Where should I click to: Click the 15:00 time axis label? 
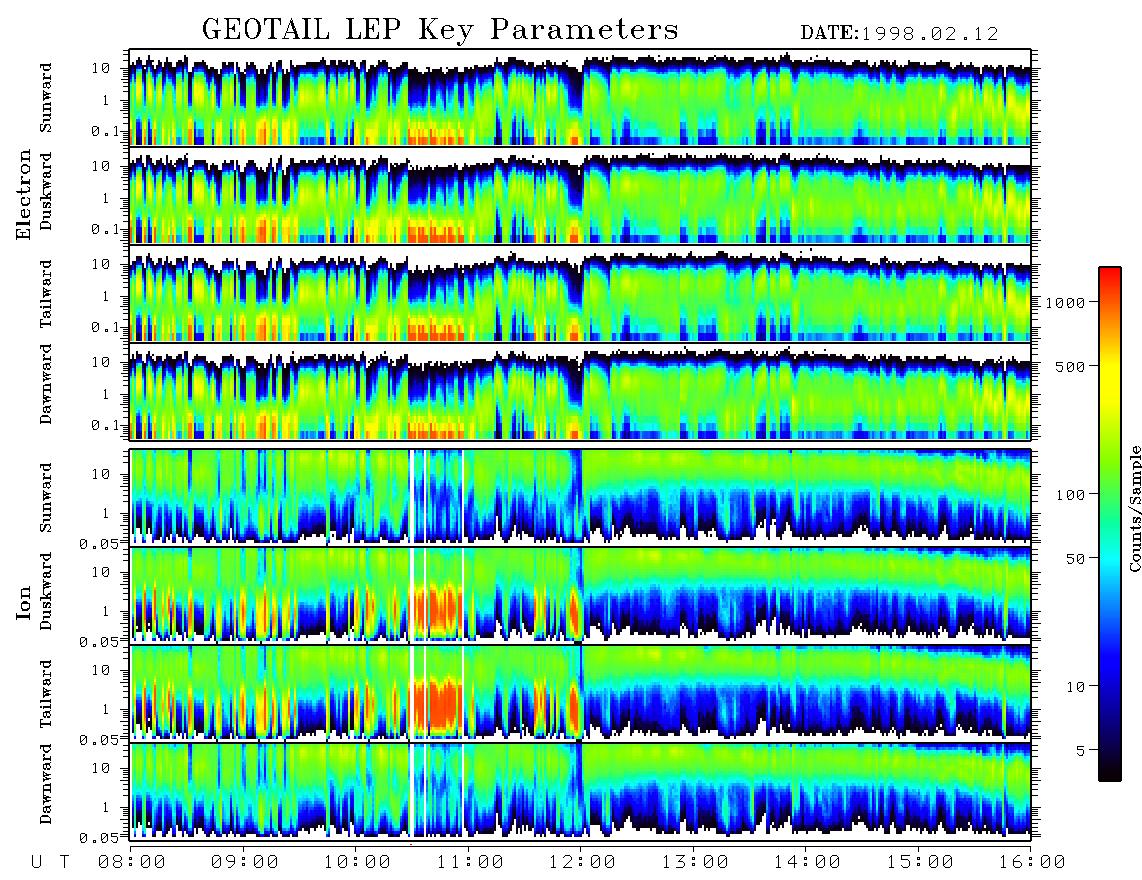point(920,862)
